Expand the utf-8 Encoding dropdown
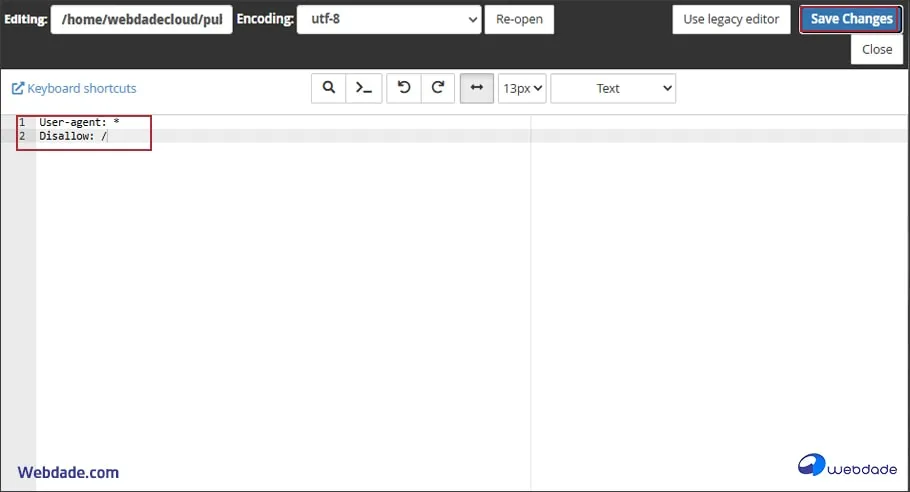 tap(389, 19)
